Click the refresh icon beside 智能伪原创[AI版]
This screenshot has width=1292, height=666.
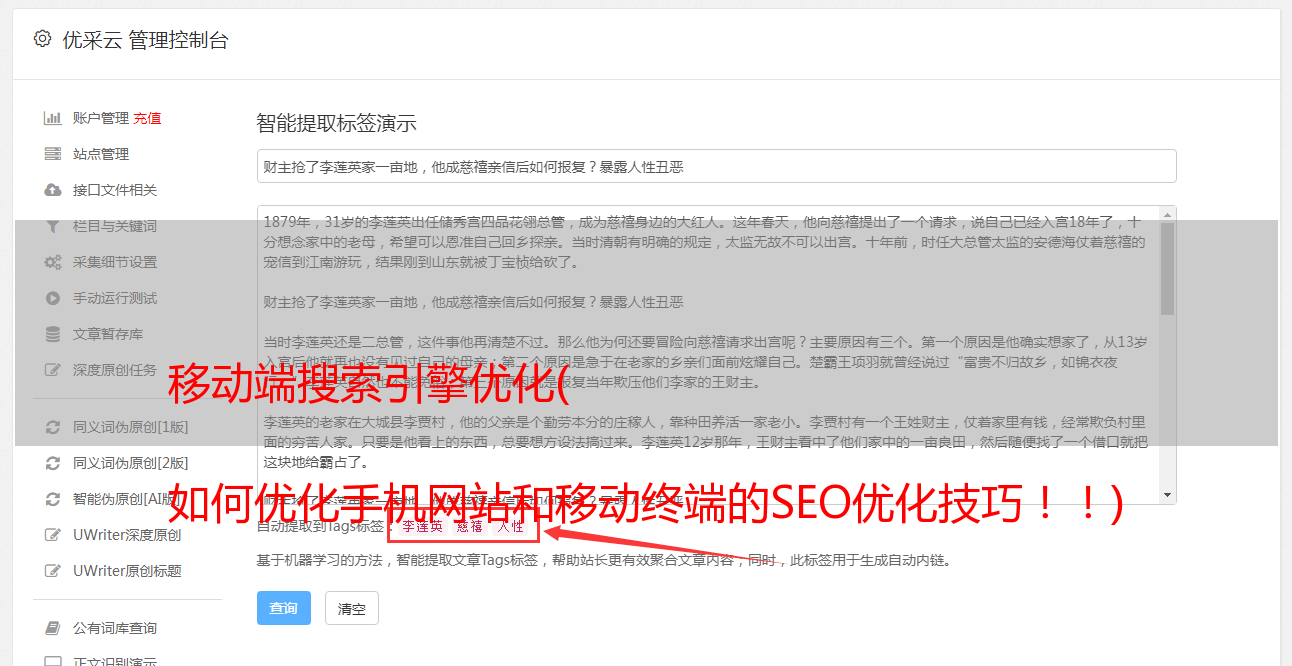coord(53,499)
